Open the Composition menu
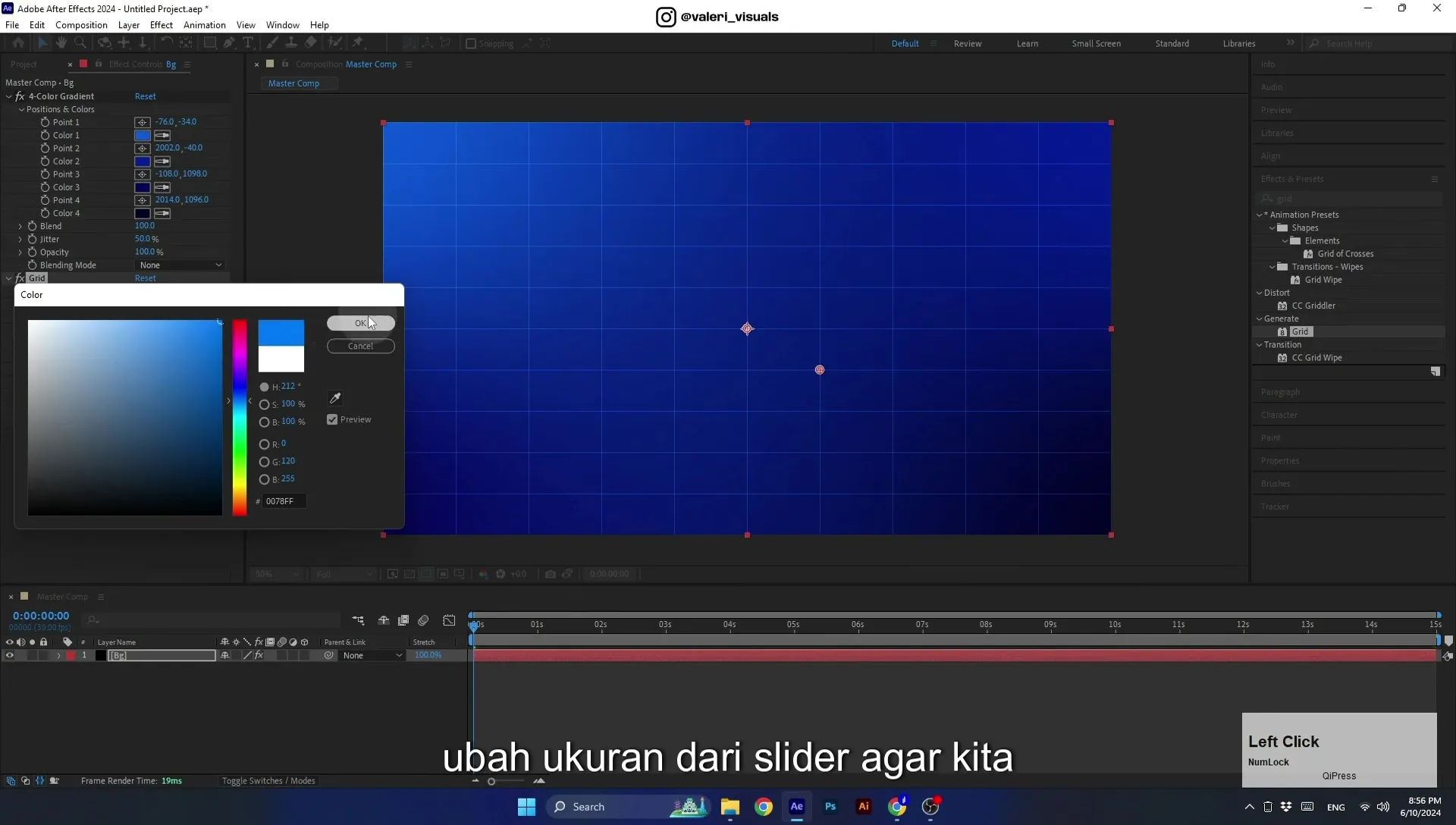The image size is (1456, 825). (81, 24)
